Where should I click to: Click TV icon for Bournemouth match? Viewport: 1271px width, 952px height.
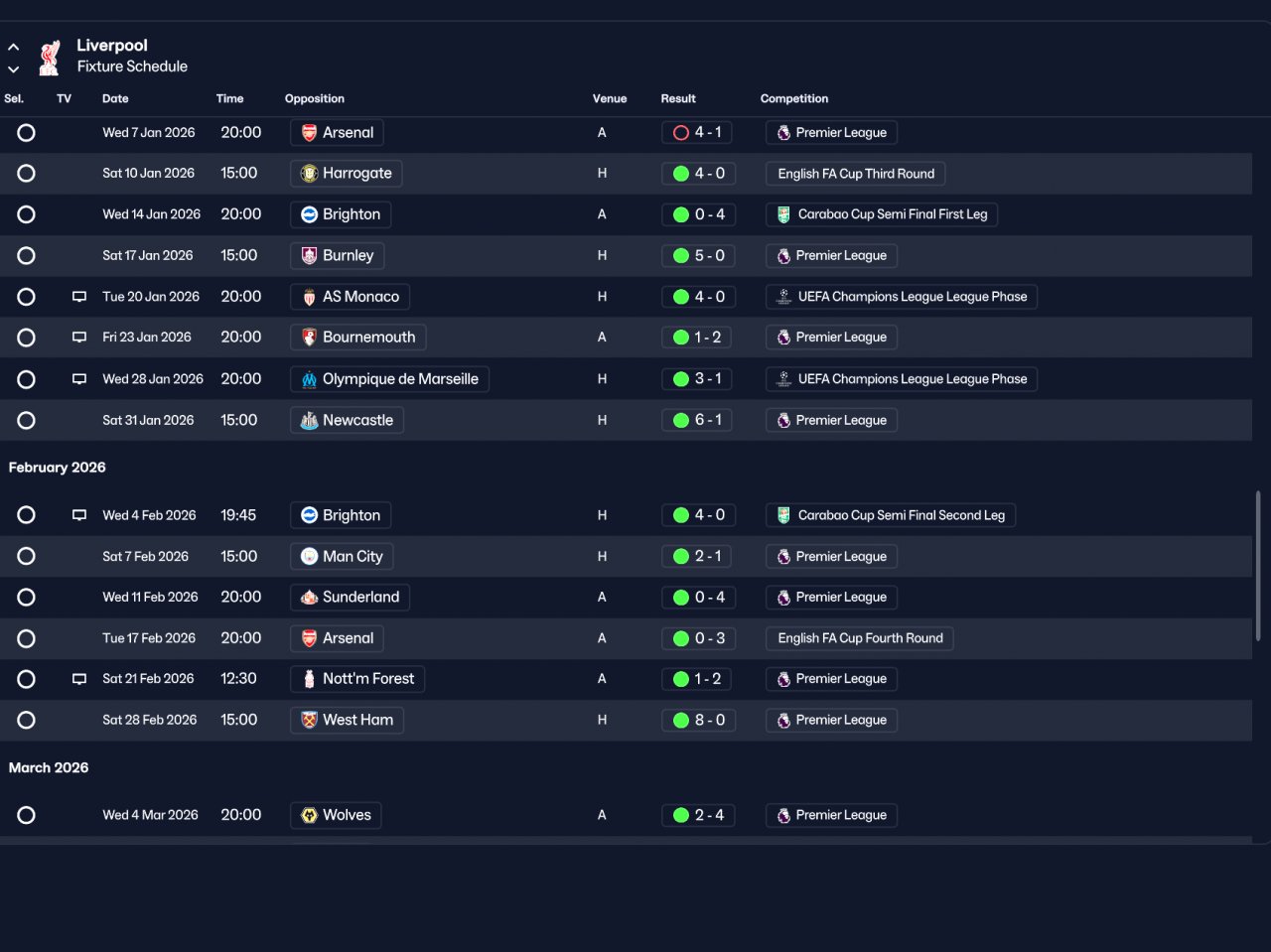click(79, 338)
